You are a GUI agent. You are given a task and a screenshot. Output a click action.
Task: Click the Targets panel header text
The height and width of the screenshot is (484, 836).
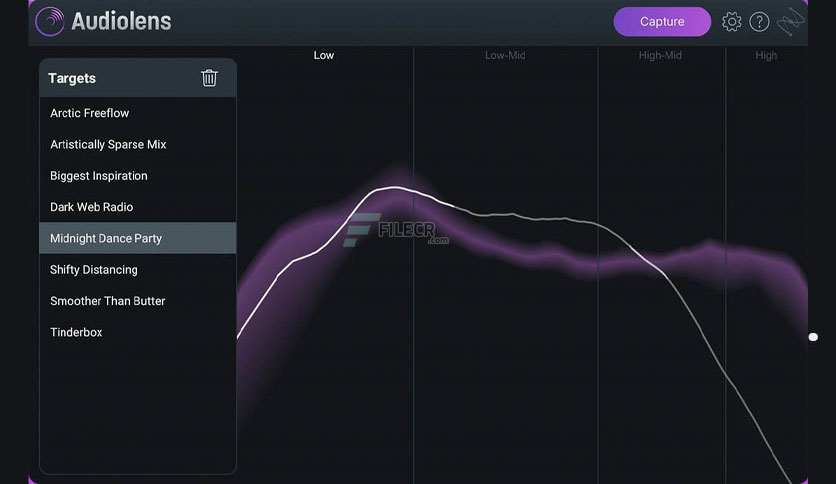72,78
